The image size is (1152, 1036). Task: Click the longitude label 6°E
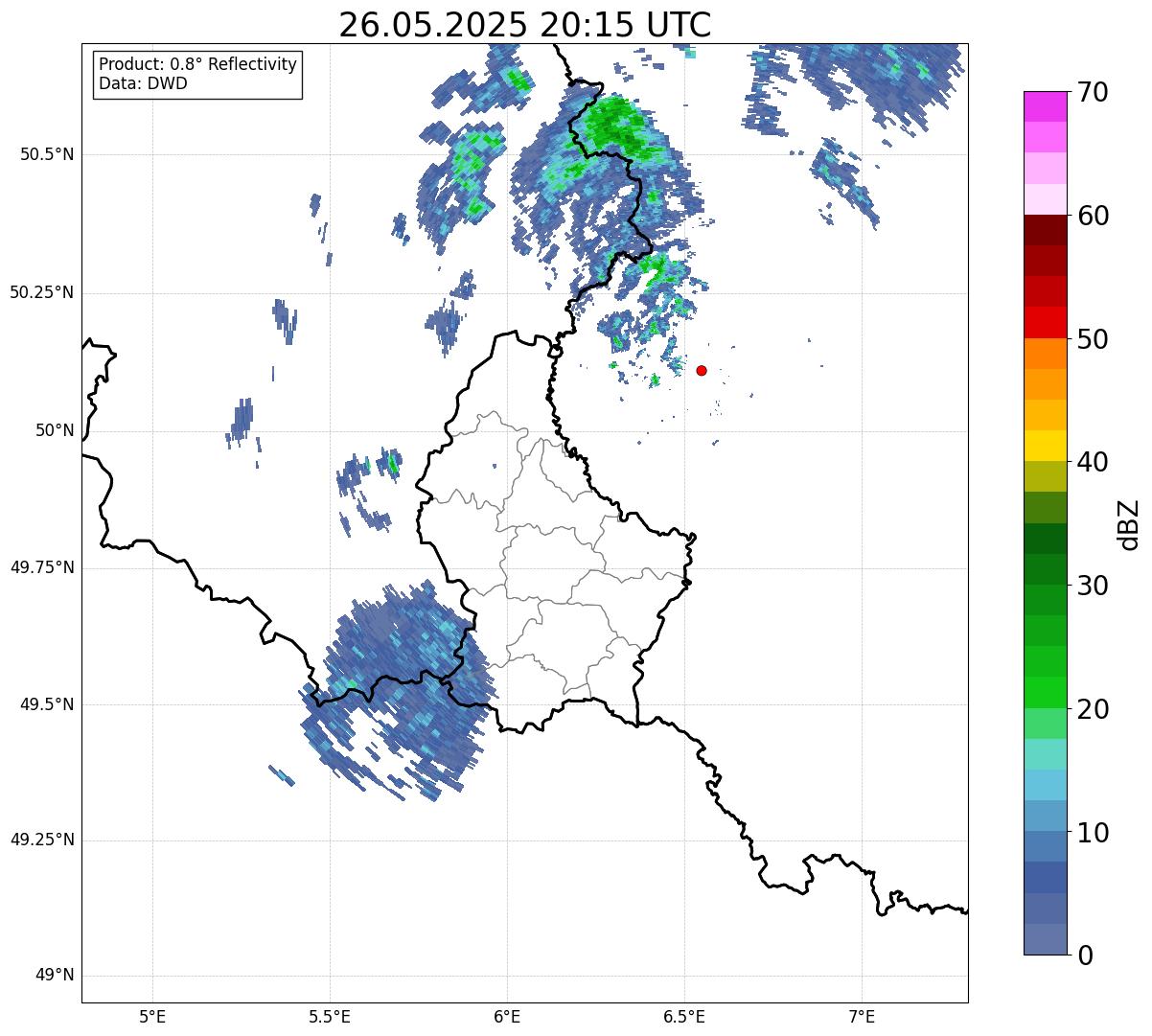tap(507, 1016)
